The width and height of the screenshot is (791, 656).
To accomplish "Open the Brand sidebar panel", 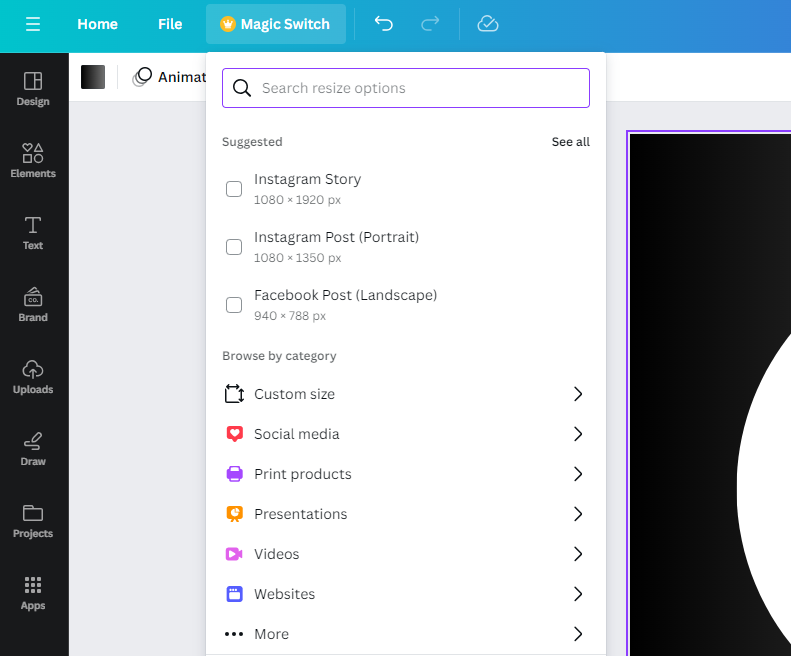I will coord(33,305).
